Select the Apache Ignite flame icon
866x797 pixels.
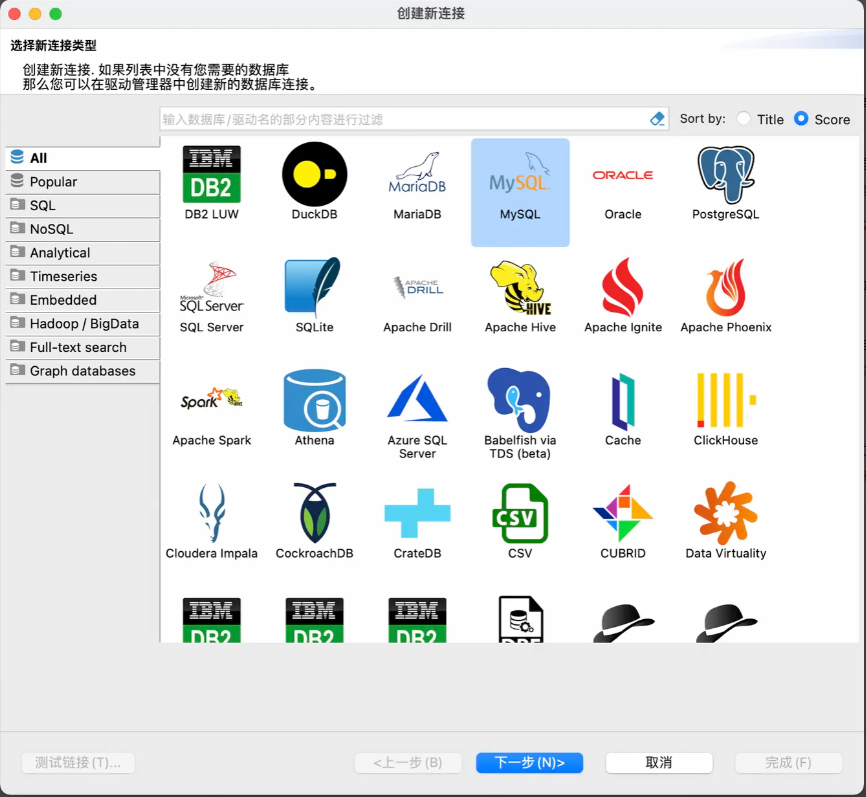622,287
